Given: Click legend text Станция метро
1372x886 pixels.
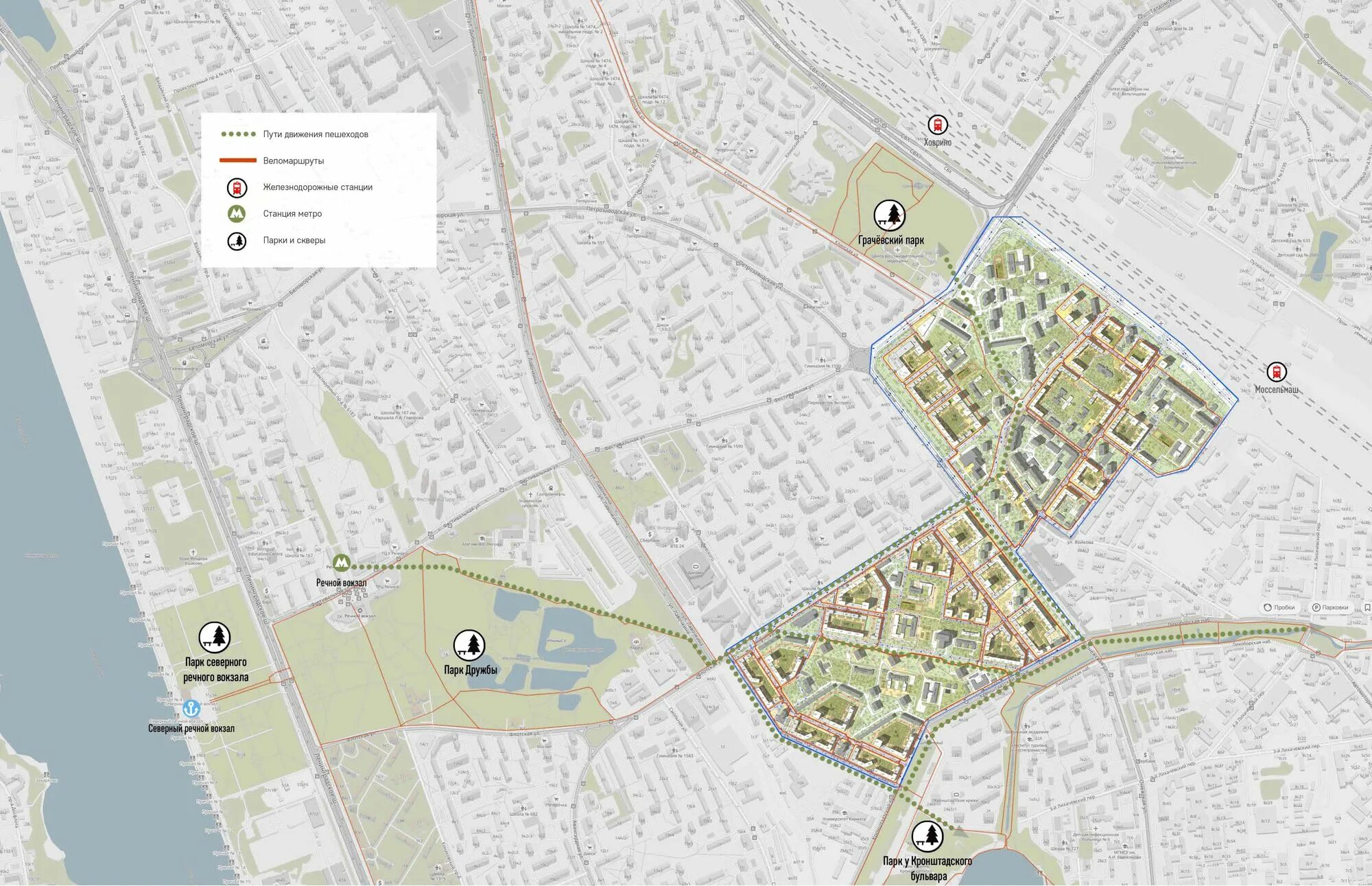Looking at the screenshot, I should coord(292,214).
